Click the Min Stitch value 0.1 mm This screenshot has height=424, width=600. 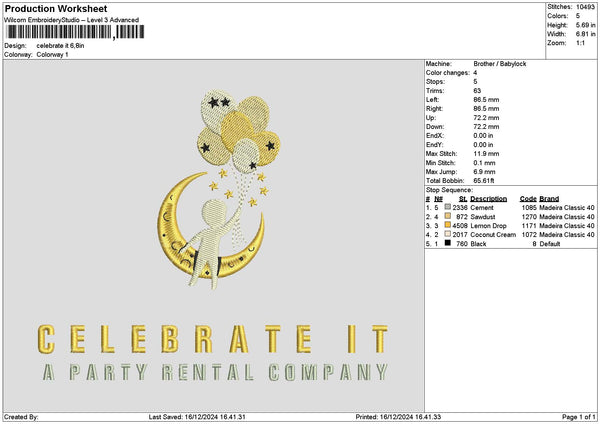tap(484, 163)
